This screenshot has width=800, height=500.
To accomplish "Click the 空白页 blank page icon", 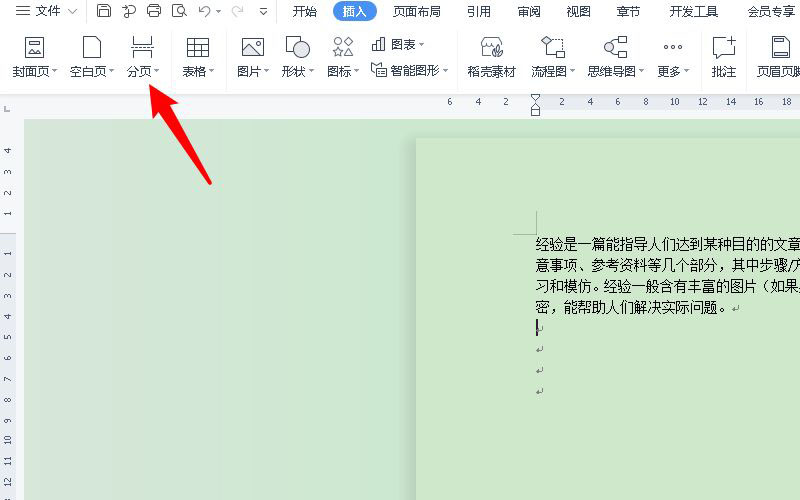I will pos(92,47).
